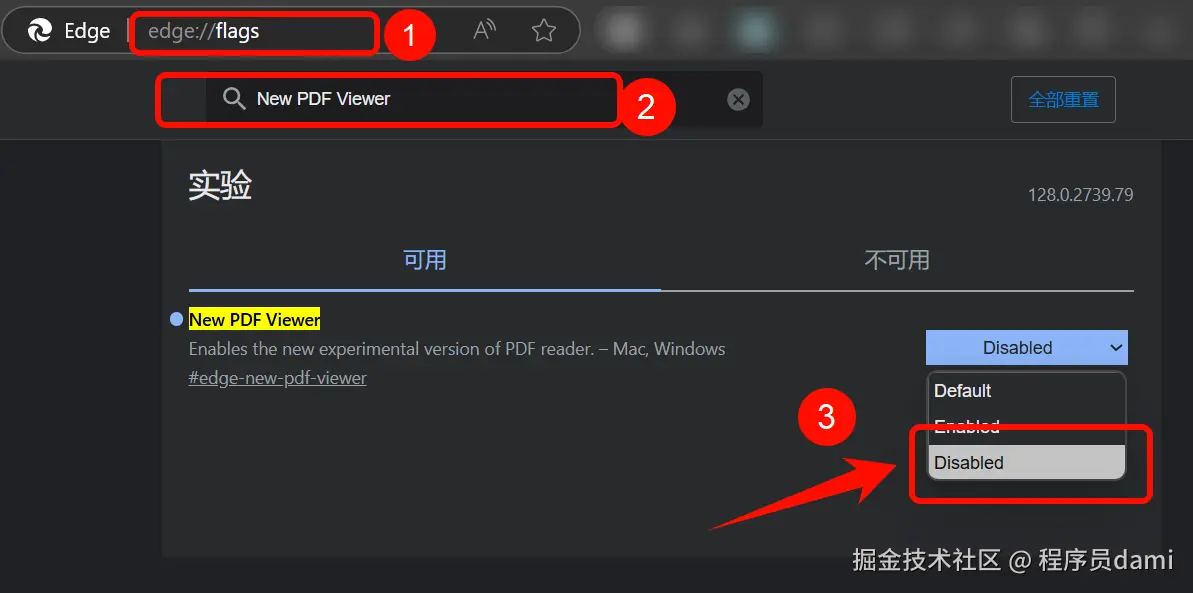Click the version number 128.0.2739.79
This screenshot has width=1193, height=593.
click(x=1080, y=195)
